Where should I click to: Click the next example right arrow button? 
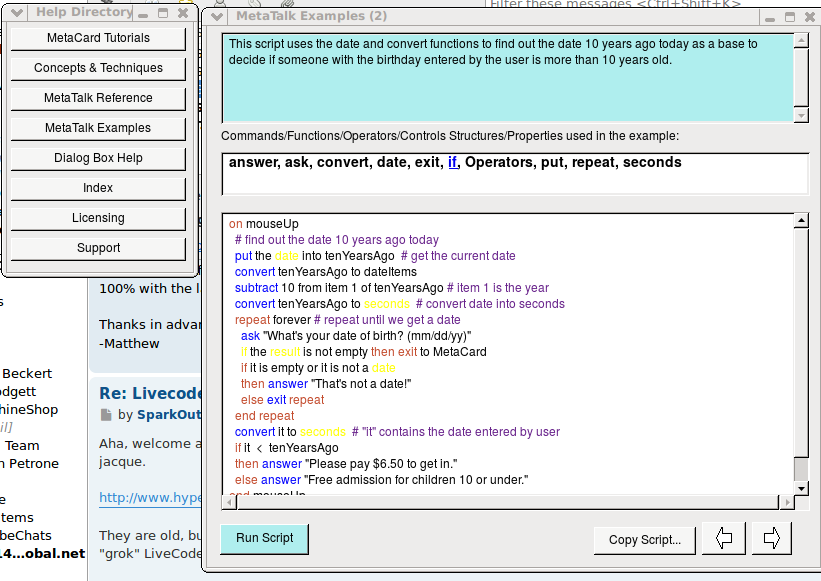click(x=771, y=539)
